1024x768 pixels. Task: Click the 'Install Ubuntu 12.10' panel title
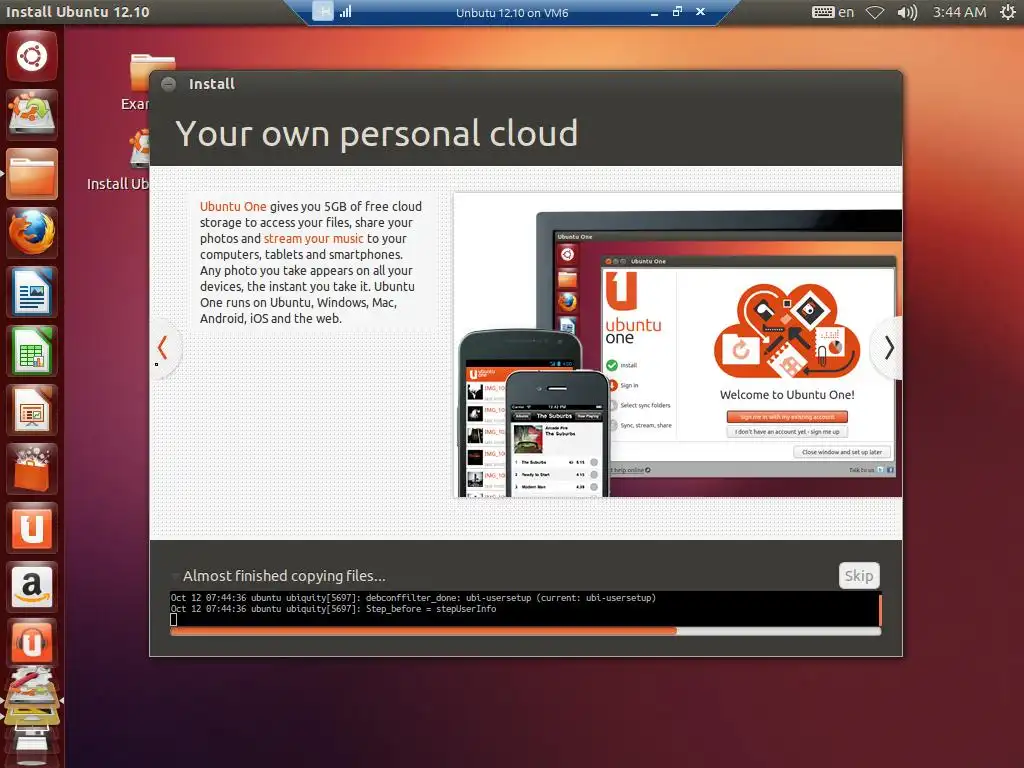point(77,12)
